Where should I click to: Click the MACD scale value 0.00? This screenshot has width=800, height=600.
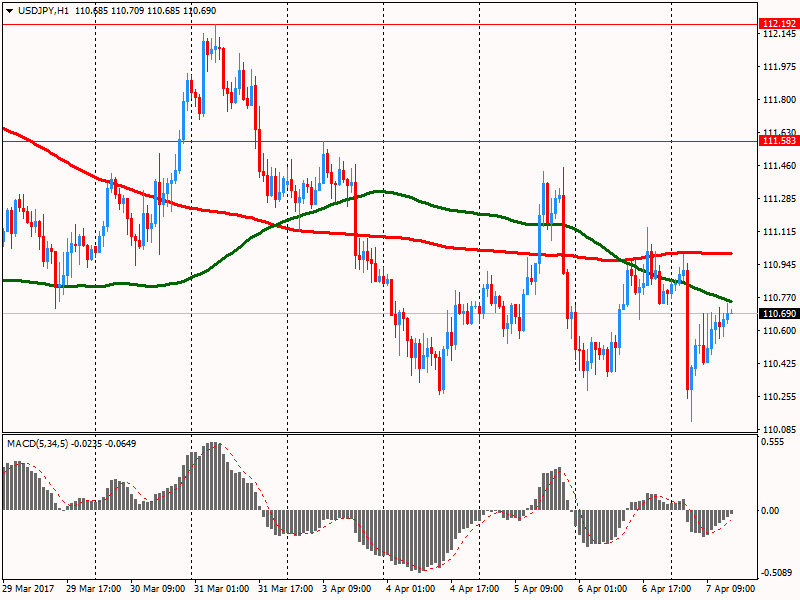click(770, 511)
